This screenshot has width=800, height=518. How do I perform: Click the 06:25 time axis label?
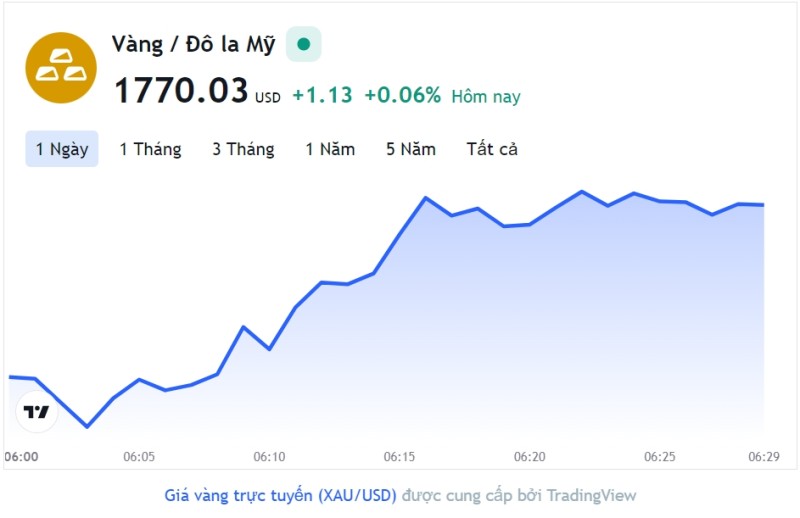click(x=660, y=457)
